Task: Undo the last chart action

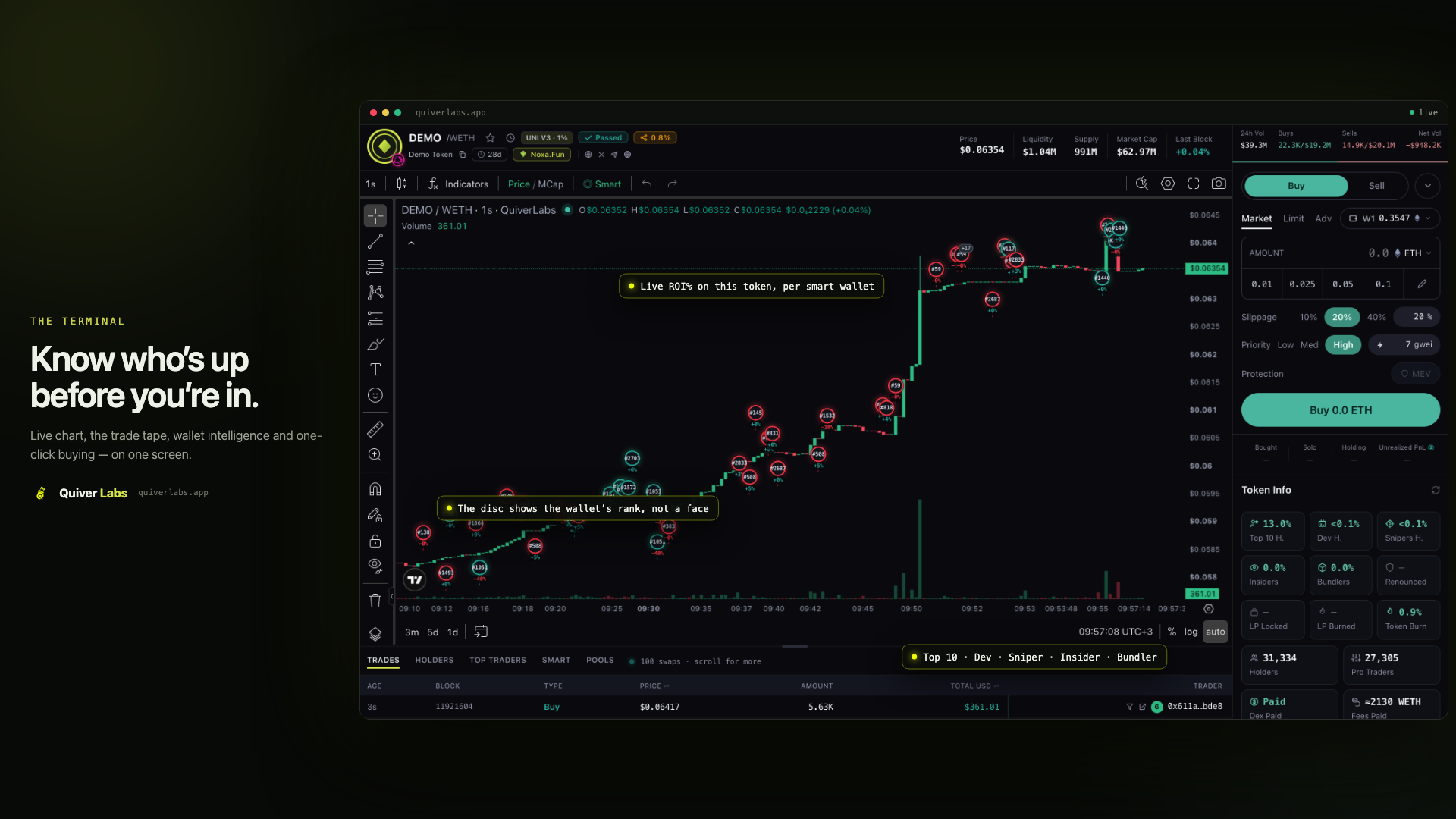Action: [647, 184]
